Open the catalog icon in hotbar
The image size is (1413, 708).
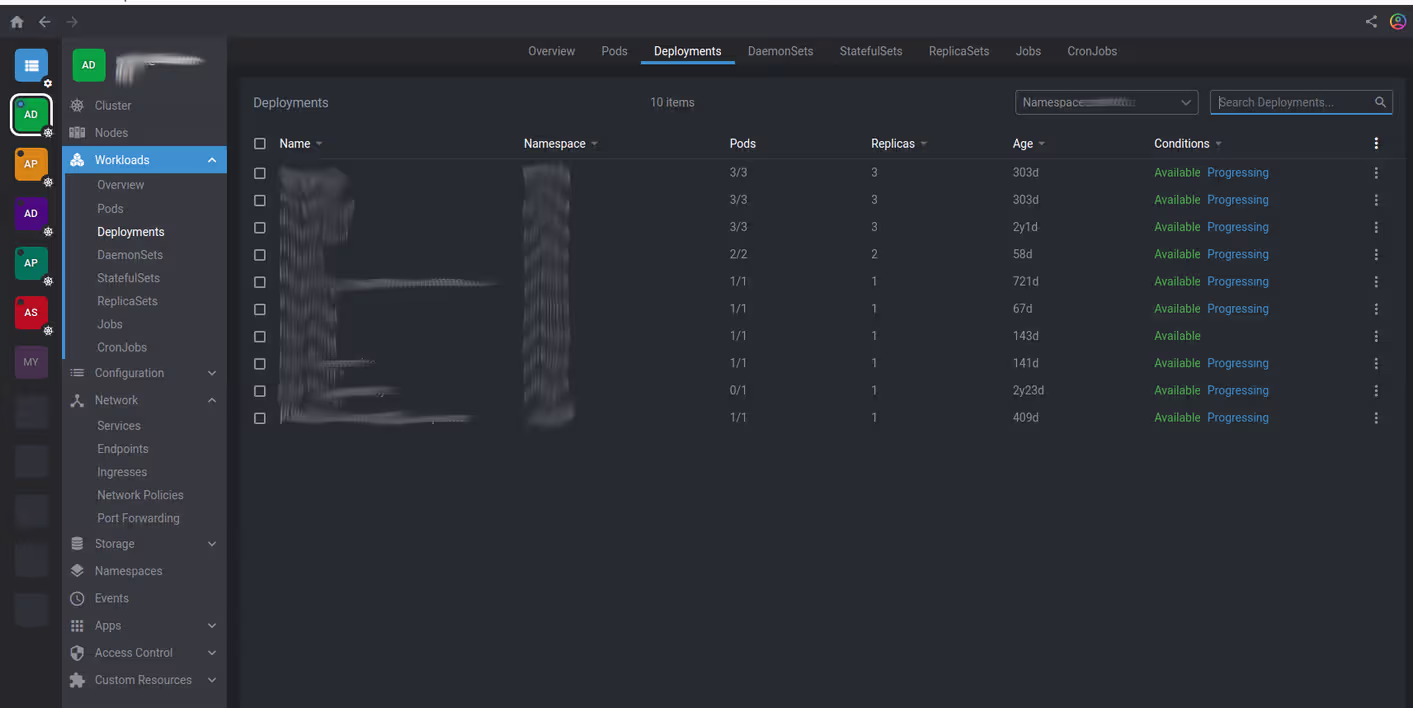click(31, 66)
